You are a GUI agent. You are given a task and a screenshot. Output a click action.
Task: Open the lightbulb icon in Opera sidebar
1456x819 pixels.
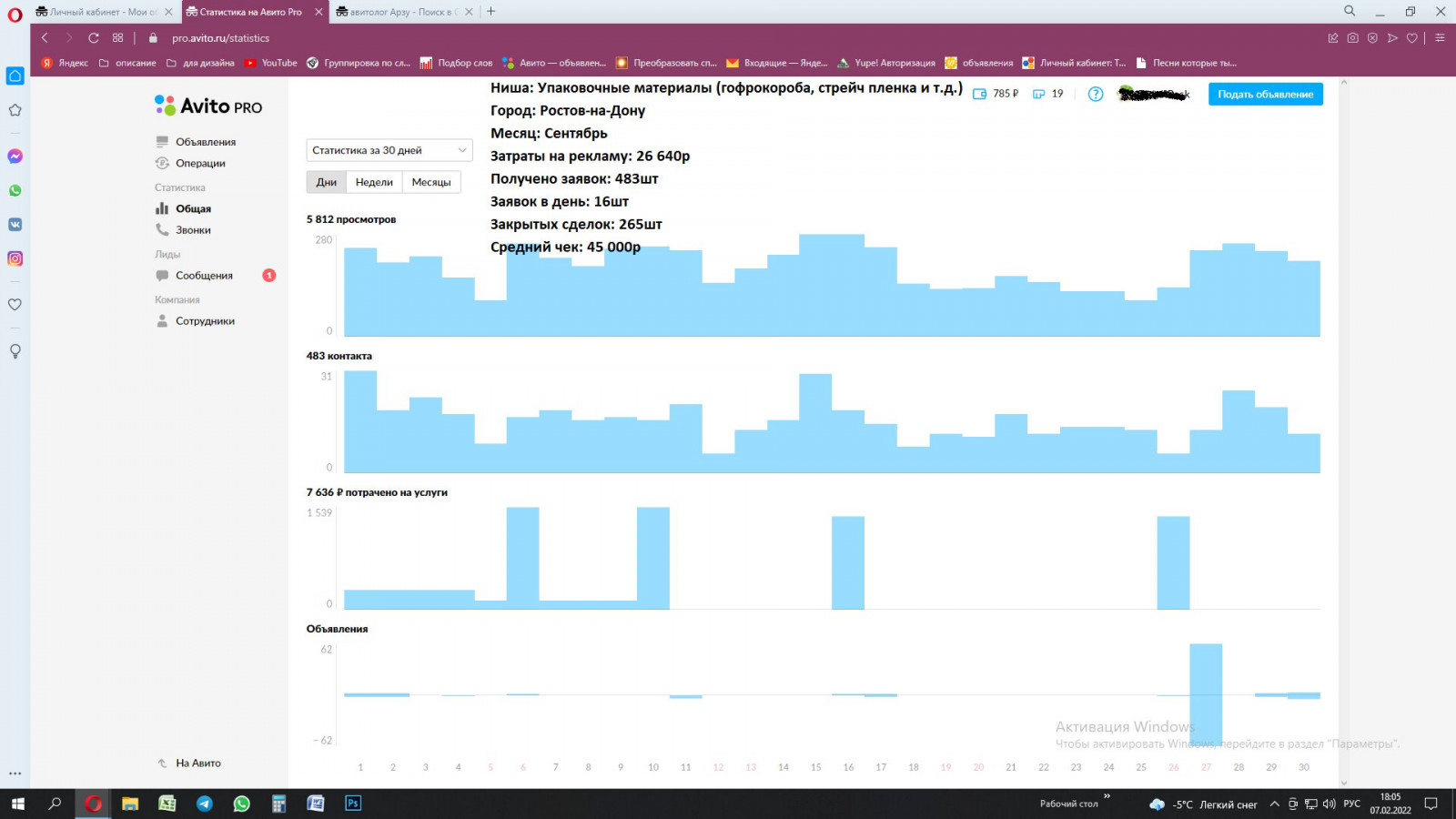[x=15, y=351]
